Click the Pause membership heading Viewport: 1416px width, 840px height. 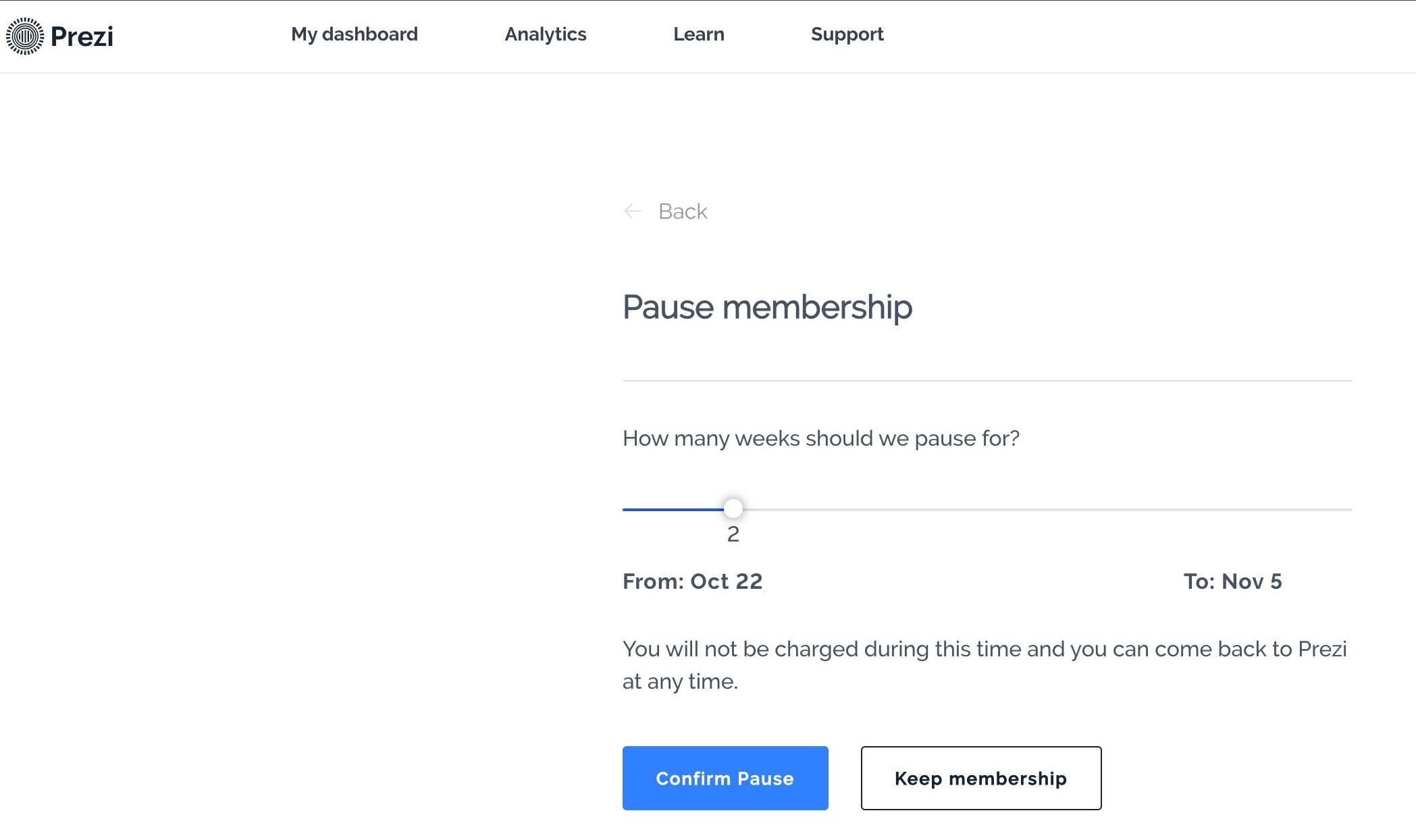tap(767, 307)
